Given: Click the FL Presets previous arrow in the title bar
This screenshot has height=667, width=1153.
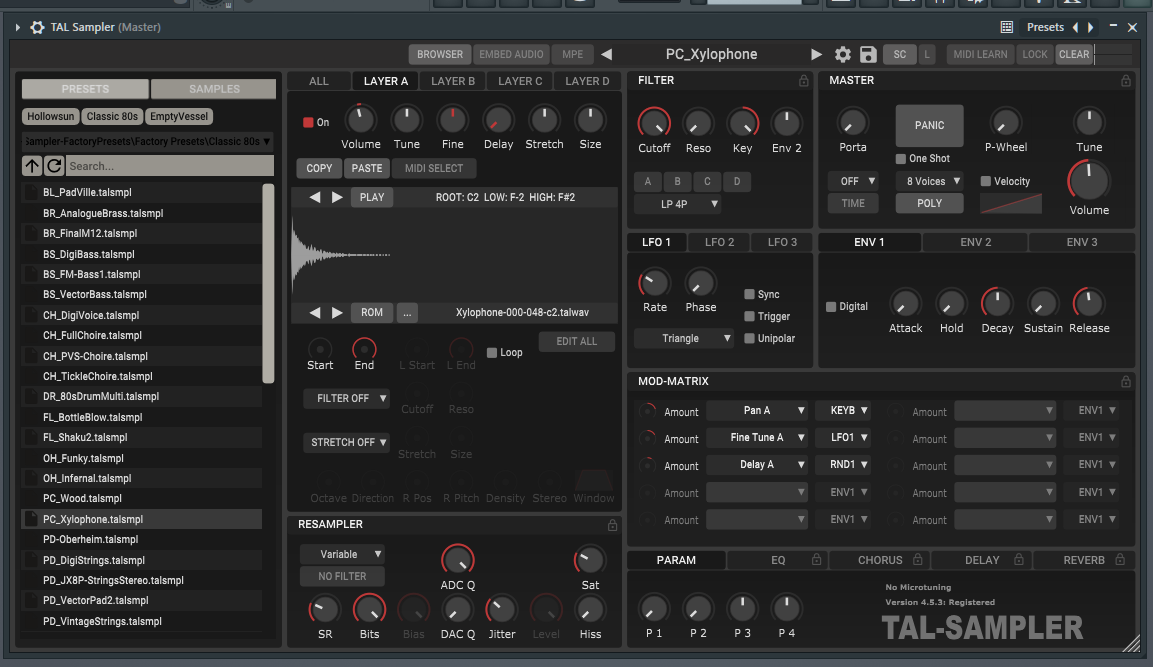Looking at the screenshot, I should [x=1075, y=27].
